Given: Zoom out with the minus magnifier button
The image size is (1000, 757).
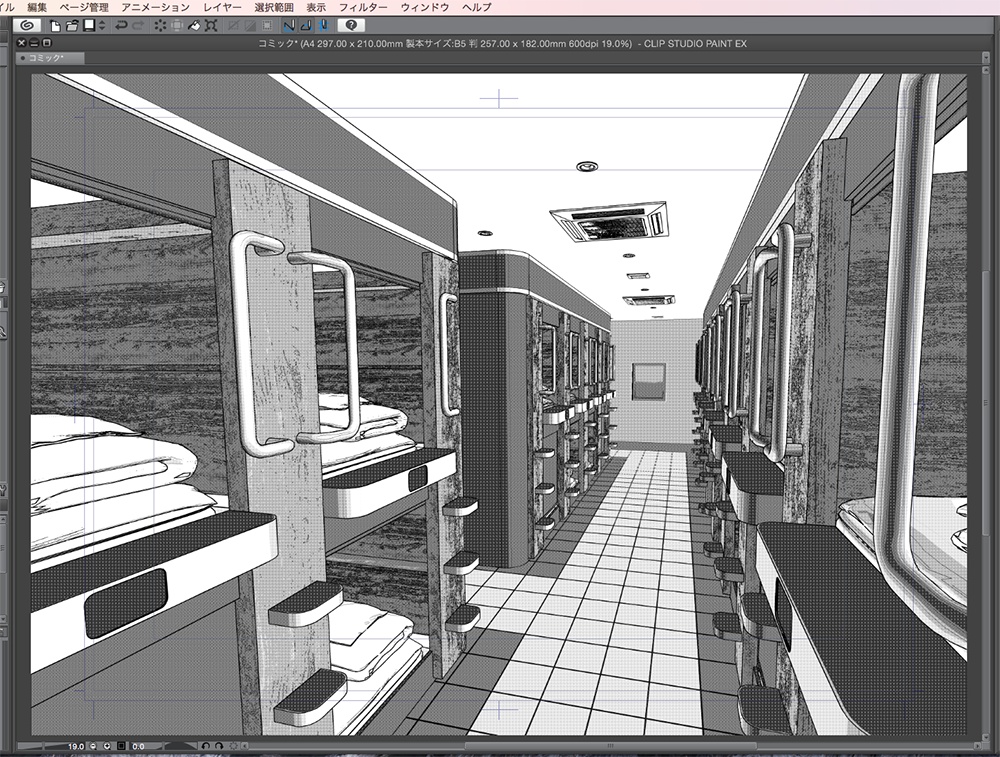Looking at the screenshot, I should [x=94, y=746].
